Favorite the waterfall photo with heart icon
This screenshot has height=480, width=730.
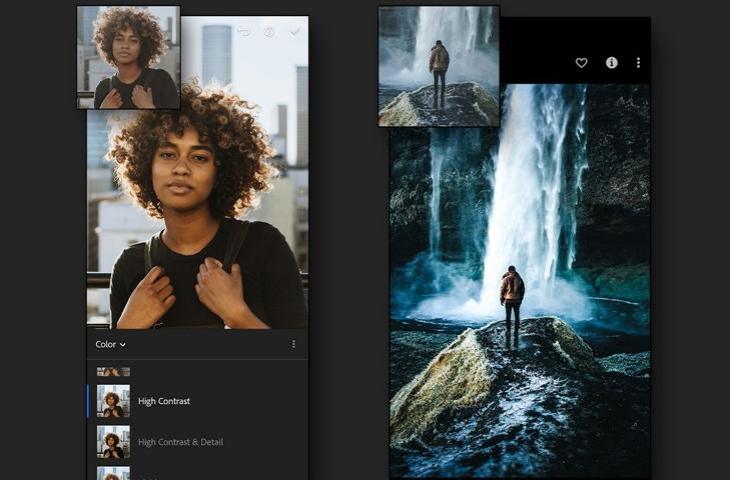coord(581,63)
